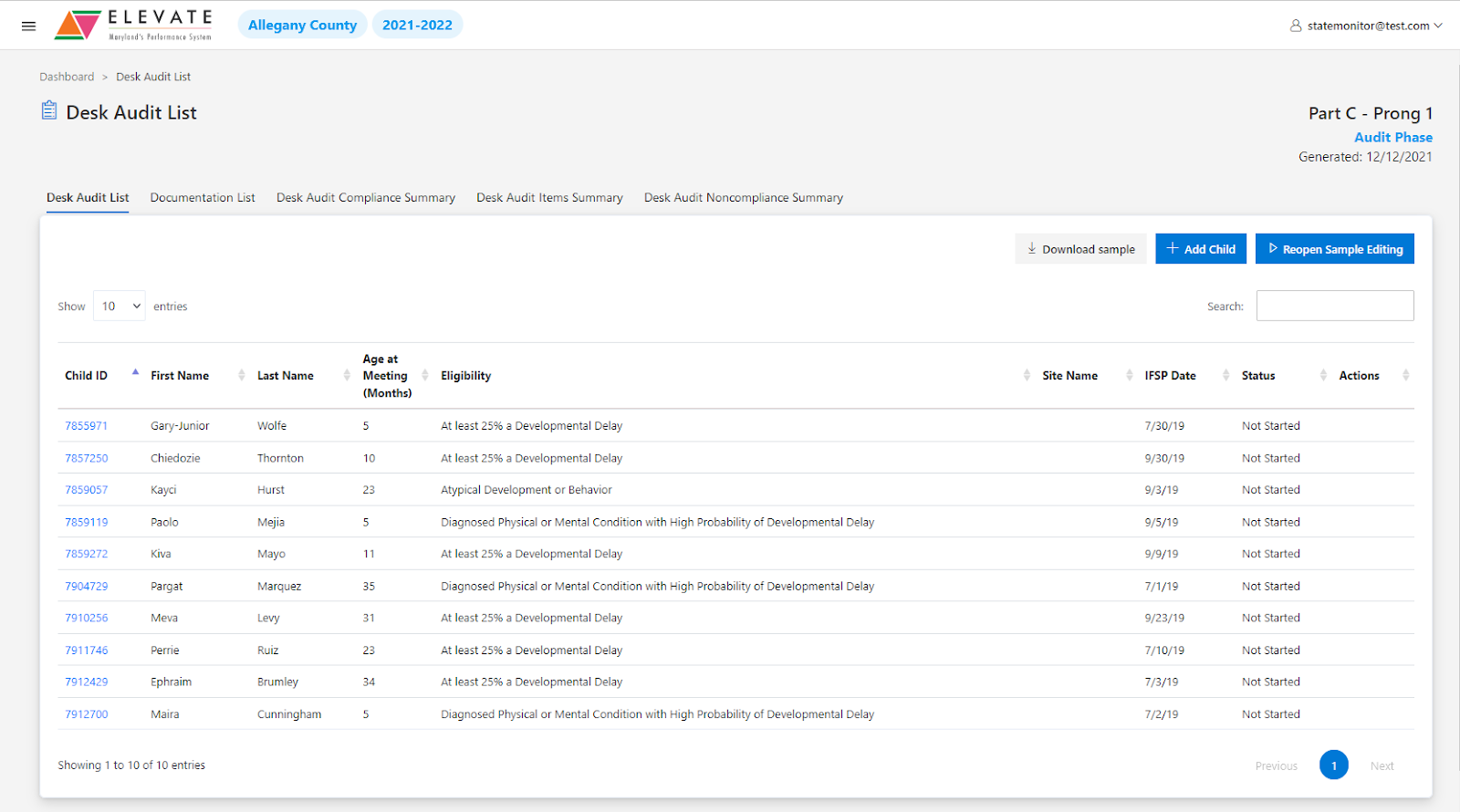This screenshot has width=1460, height=812.
Task: Sort by First Name column arrows
Action: (x=242, y=375)
